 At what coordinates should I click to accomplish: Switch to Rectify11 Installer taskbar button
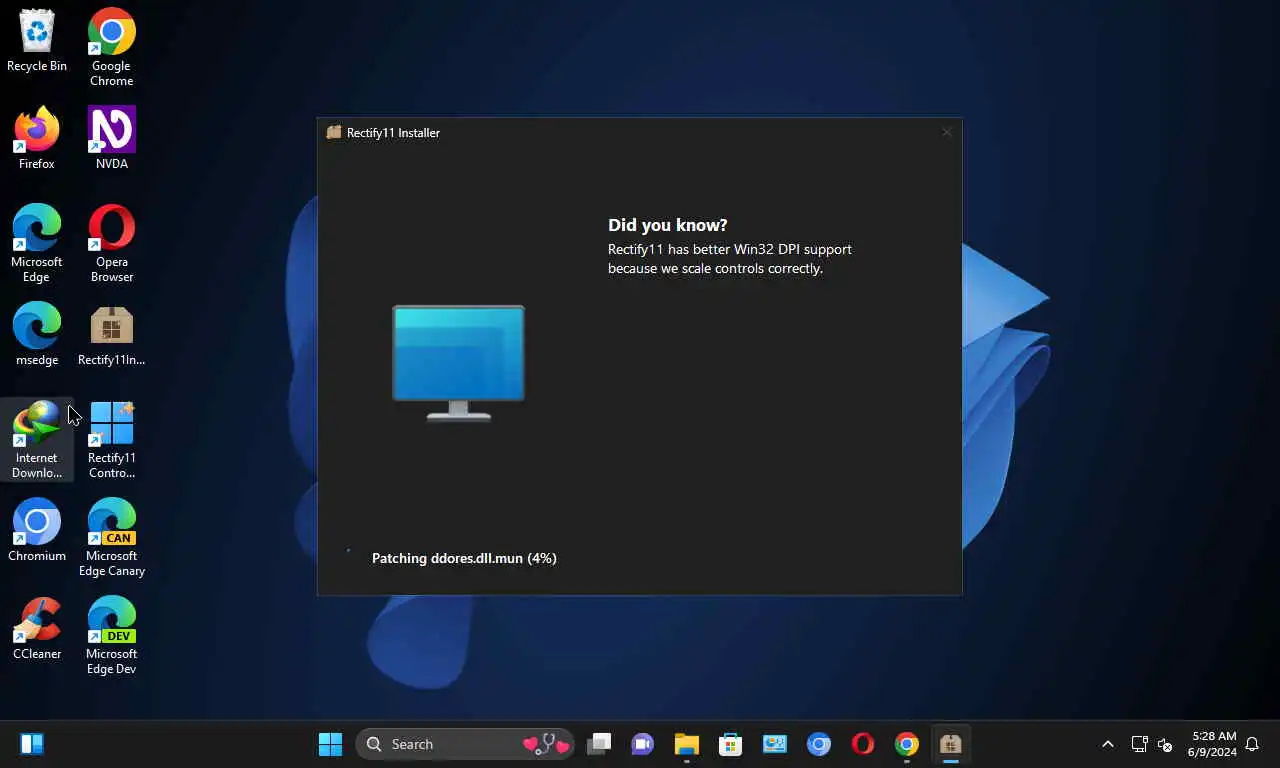tap(951, 744)
